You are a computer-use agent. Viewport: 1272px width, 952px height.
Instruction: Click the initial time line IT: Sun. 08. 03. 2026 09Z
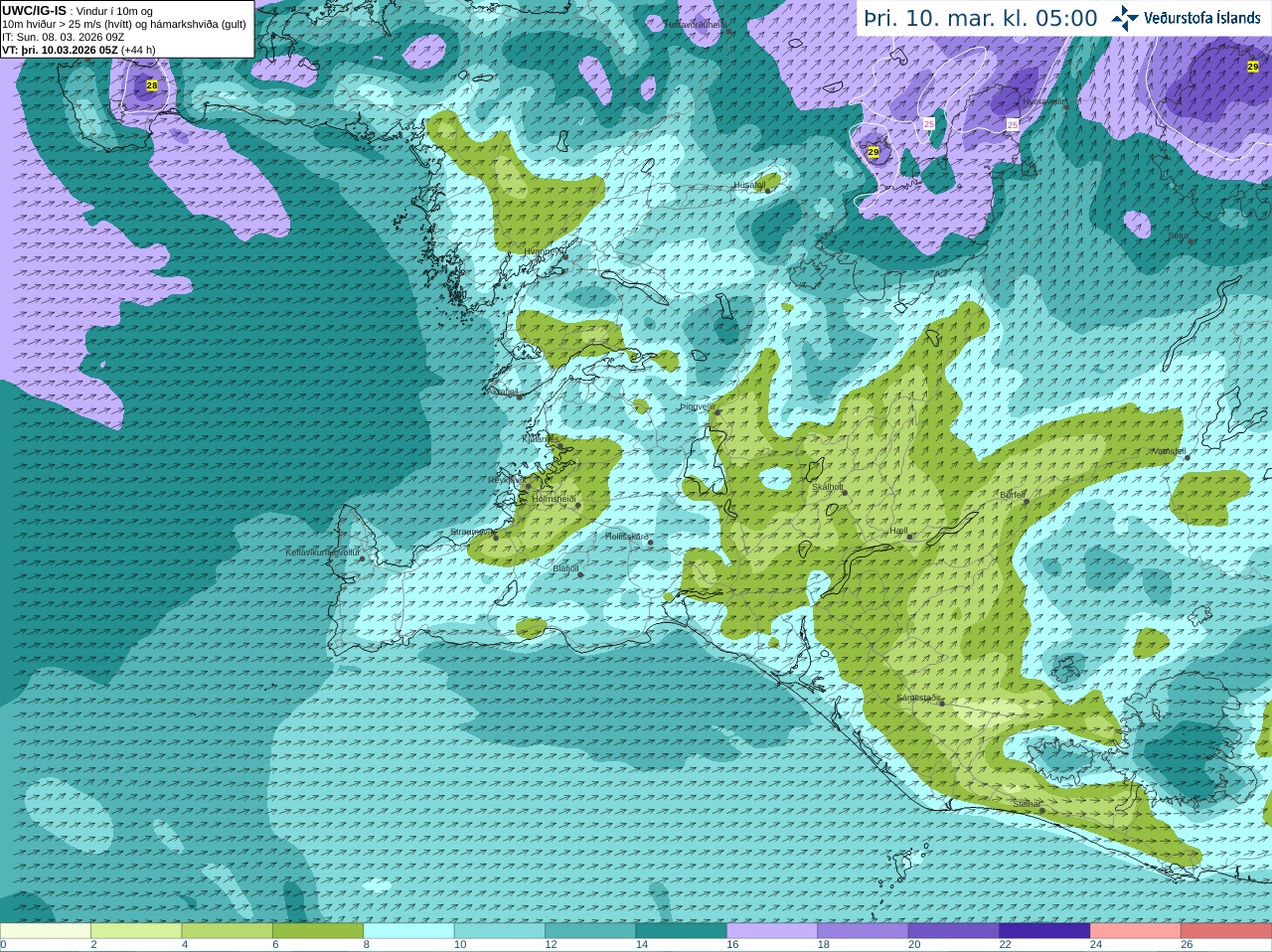[63, 37]
